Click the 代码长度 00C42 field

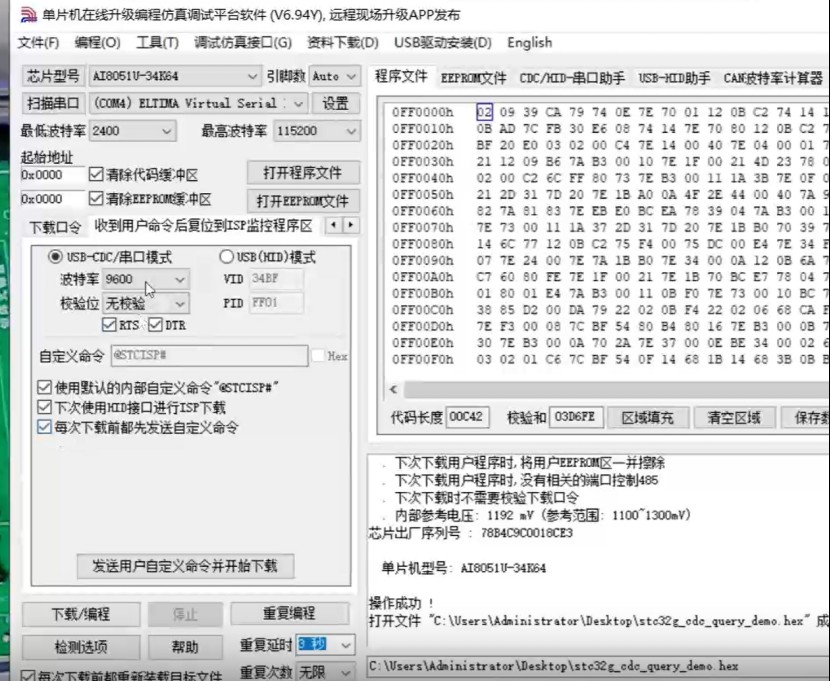point(467,417)
